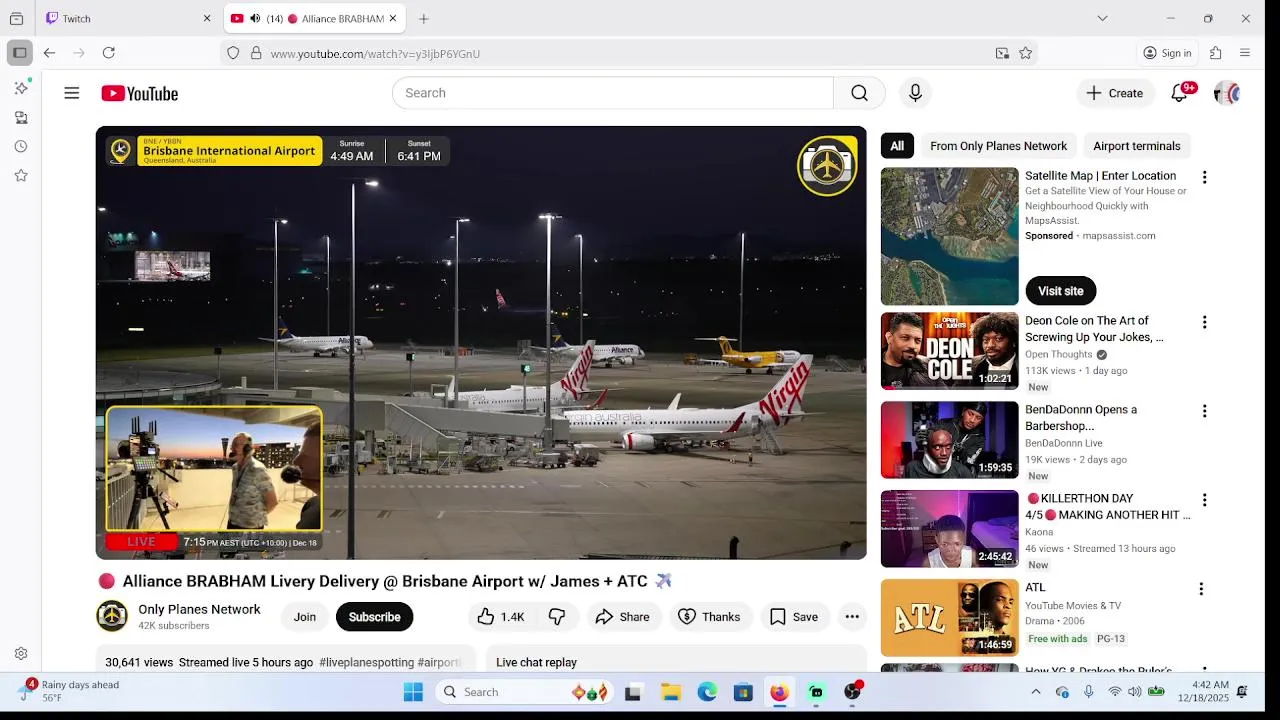Image resolution: width=1280 pixels, height=720 pixels.
Task: Select the Airport terminals chip
Action: pyautogui.click(x=1137, y=146)
